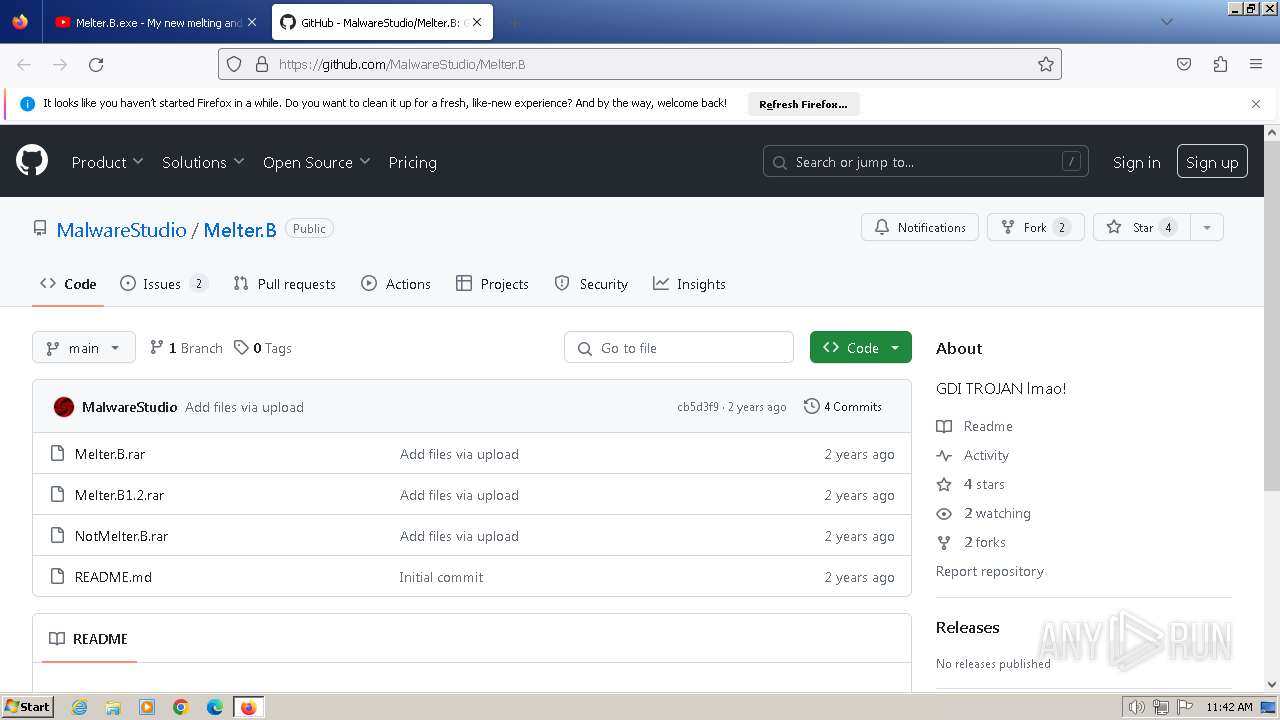Screen dimensions: 1280x720
Task: Click the README list icon
Action: pyautogui.click(x=57, y=639)
